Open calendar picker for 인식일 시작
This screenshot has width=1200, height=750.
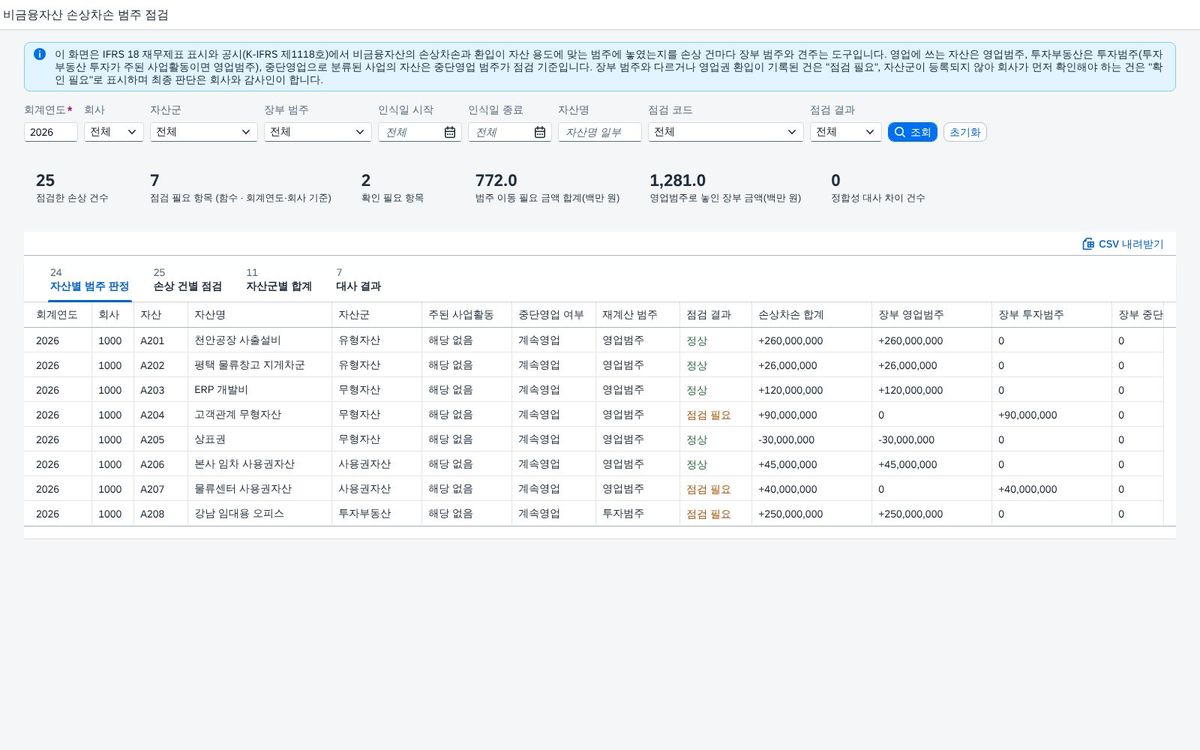[450, 132]
